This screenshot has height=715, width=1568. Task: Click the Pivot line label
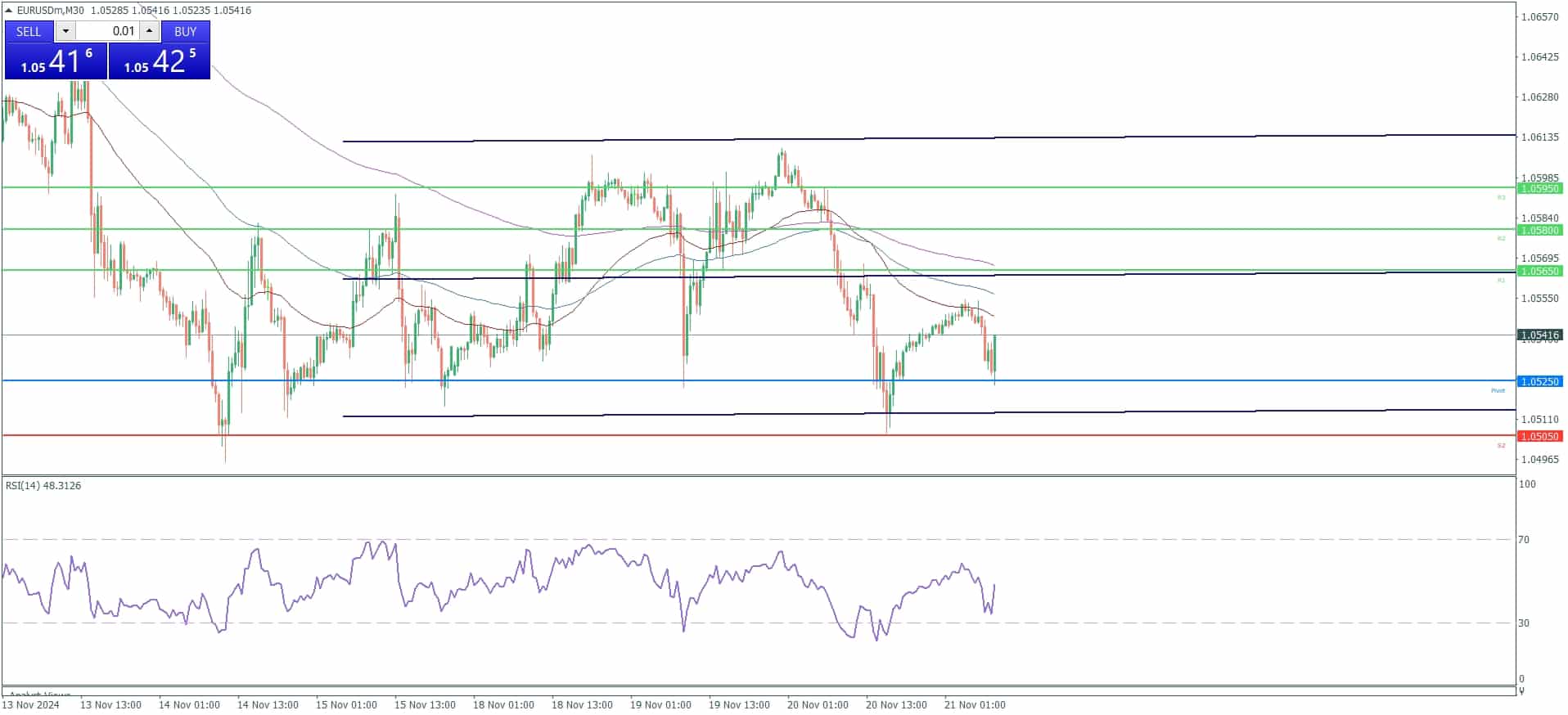click(x=1498, y=391)
